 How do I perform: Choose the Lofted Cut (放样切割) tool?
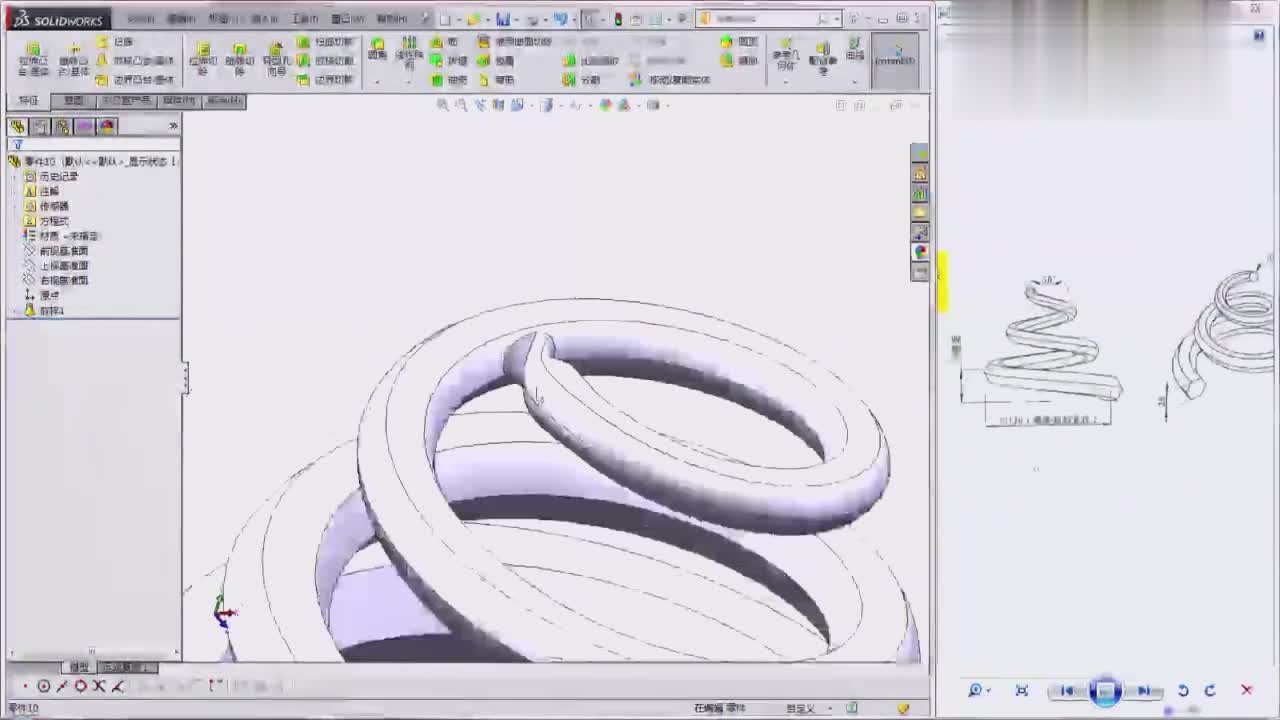click(x=325, y=61)
